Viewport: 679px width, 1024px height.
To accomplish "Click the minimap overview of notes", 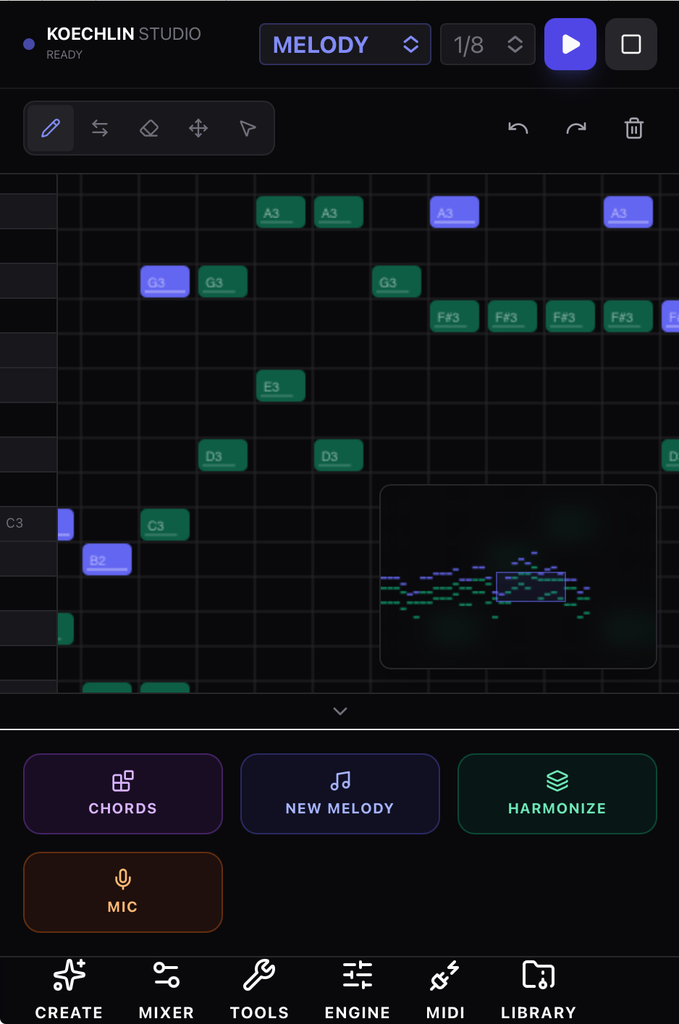I will pyautogui.click(x=518, y=577).
